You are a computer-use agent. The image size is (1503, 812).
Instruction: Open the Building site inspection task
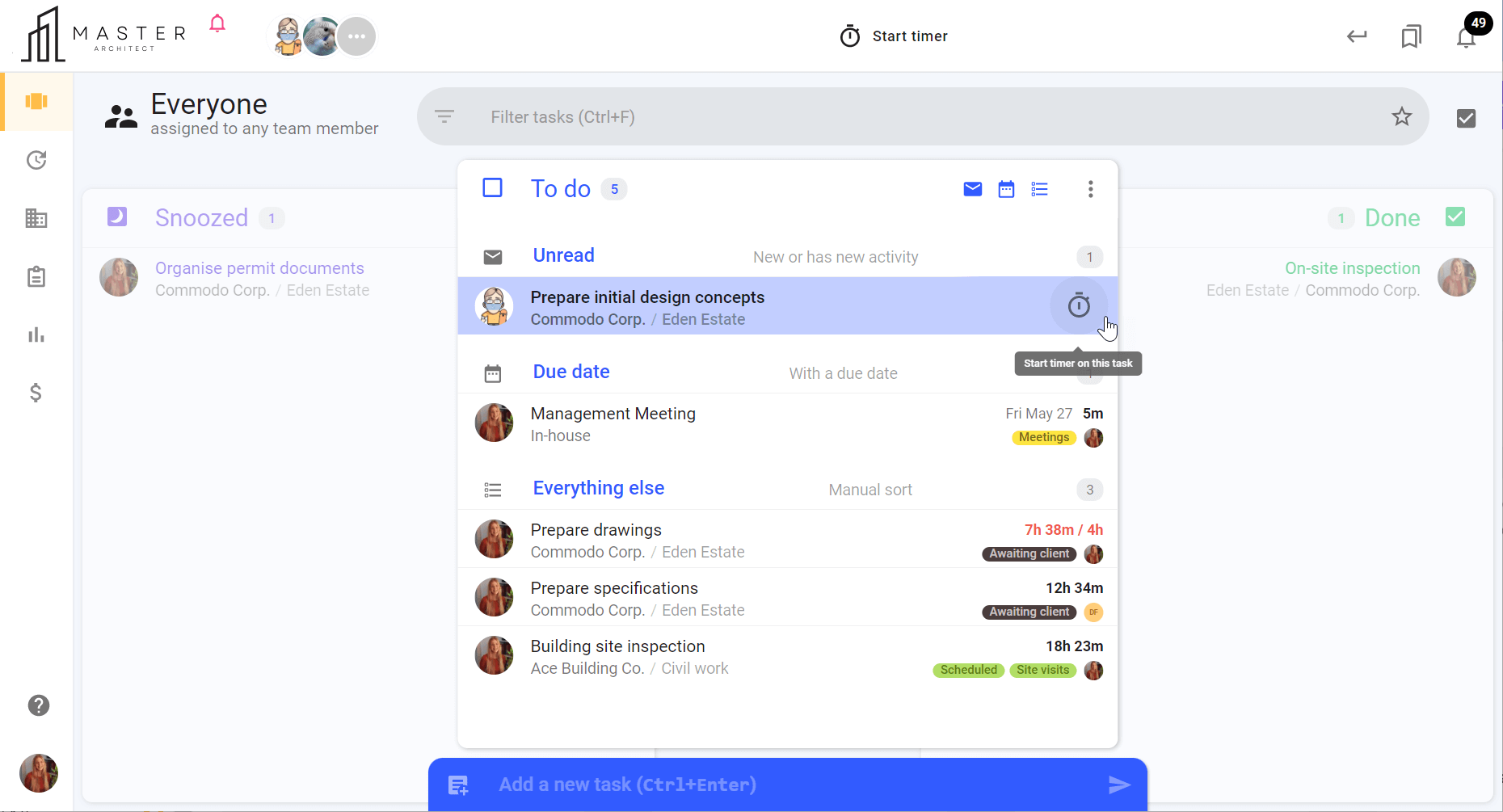788,656
